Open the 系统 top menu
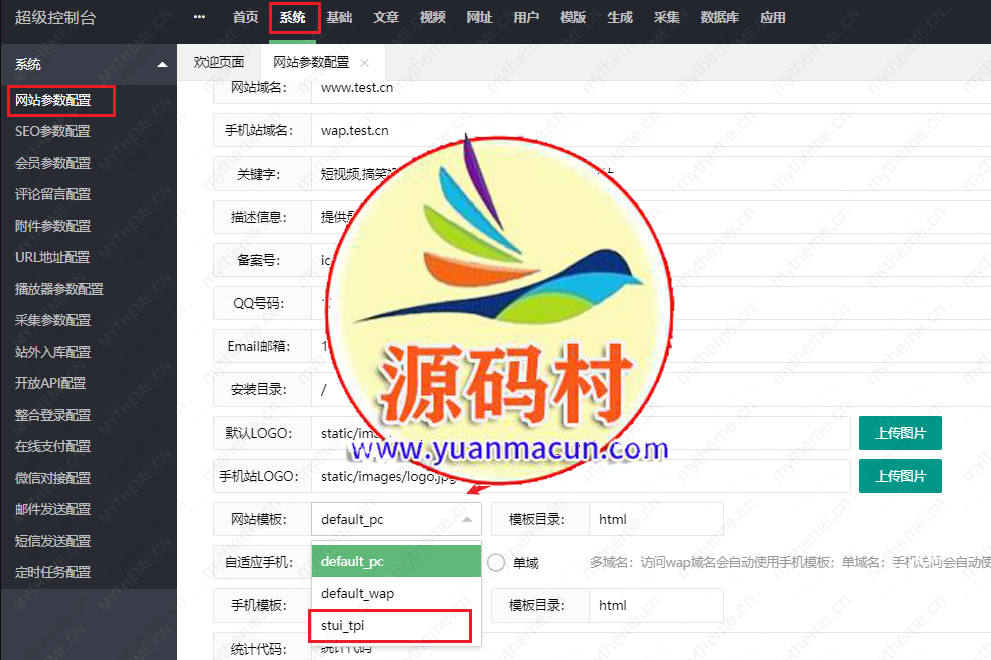The height and width of the screenshot is (660, 991). [x=294, y=16]
